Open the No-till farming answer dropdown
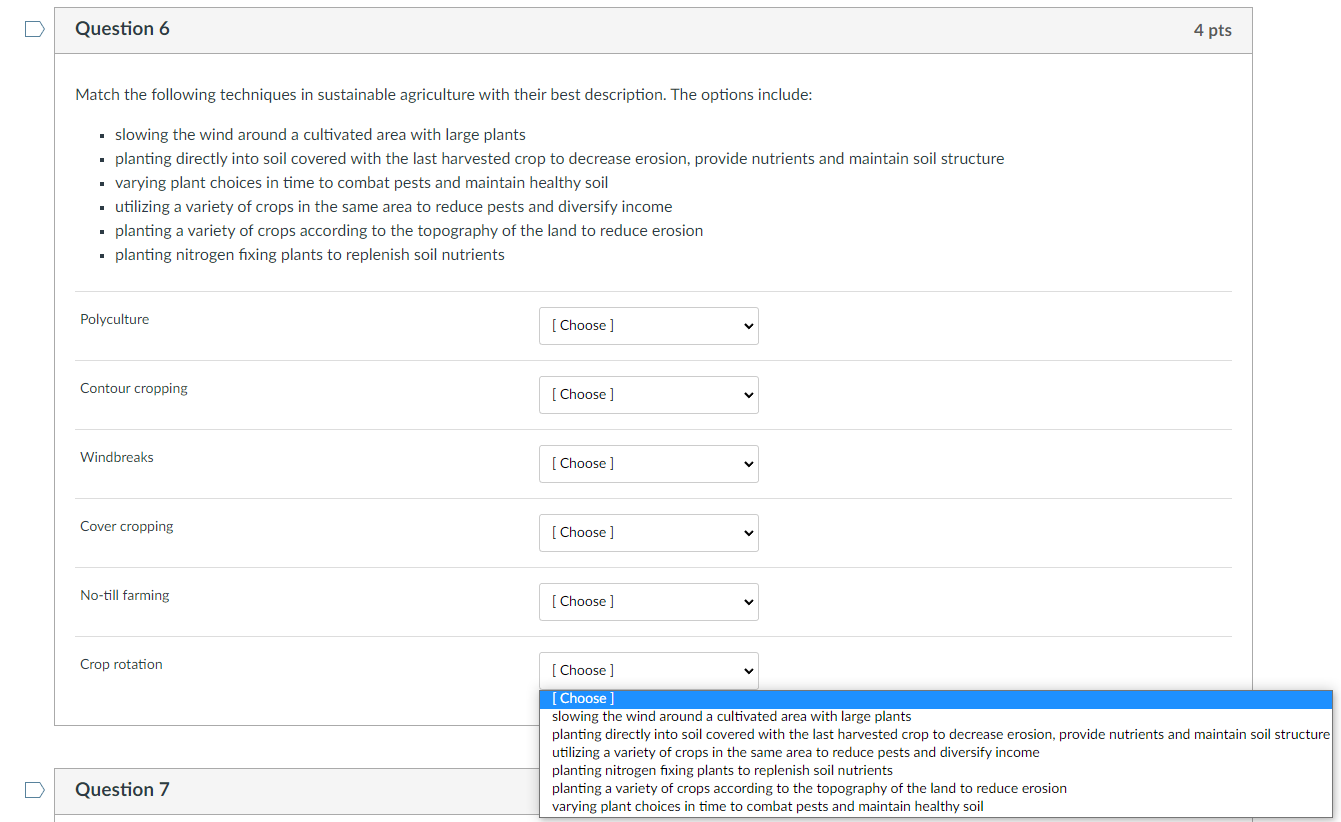Viewport: 1341px width, 822px height. point(649,602)
